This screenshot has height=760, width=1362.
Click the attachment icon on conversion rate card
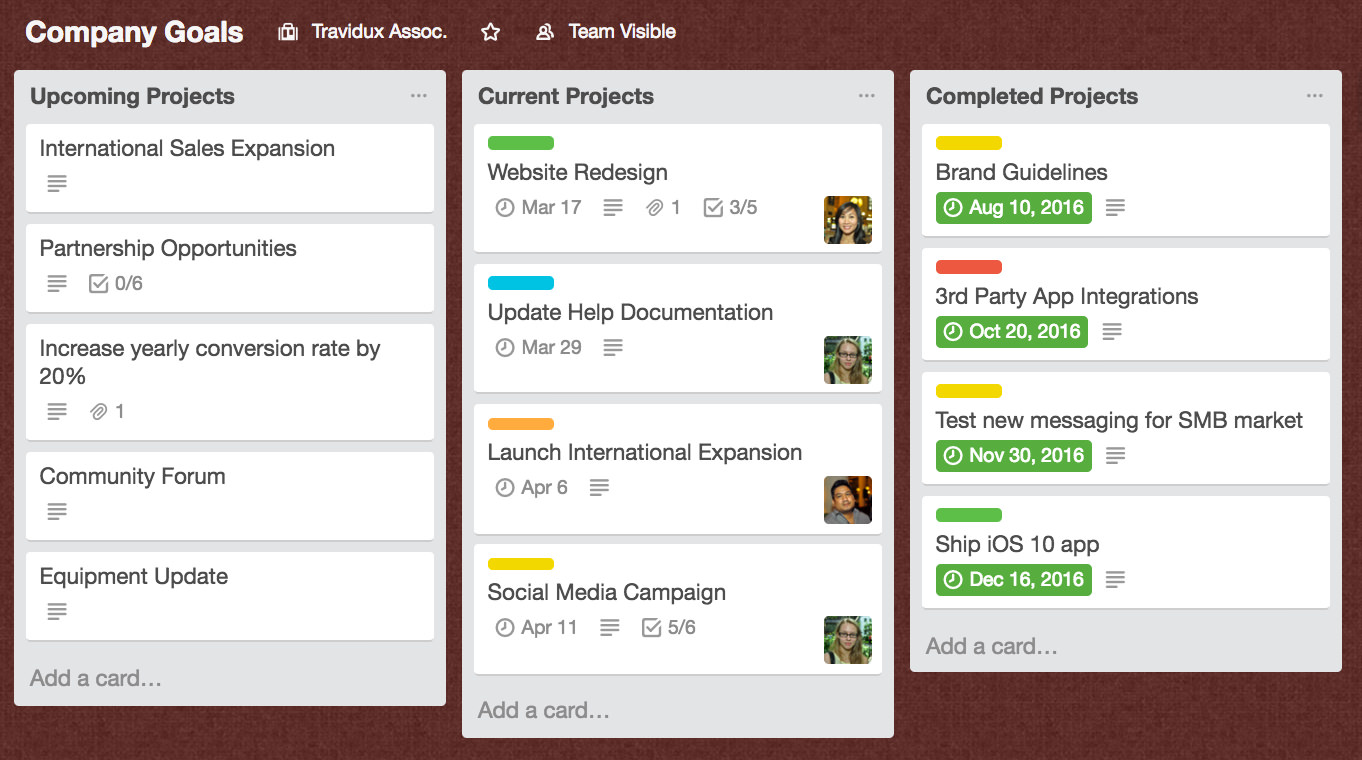99,412
